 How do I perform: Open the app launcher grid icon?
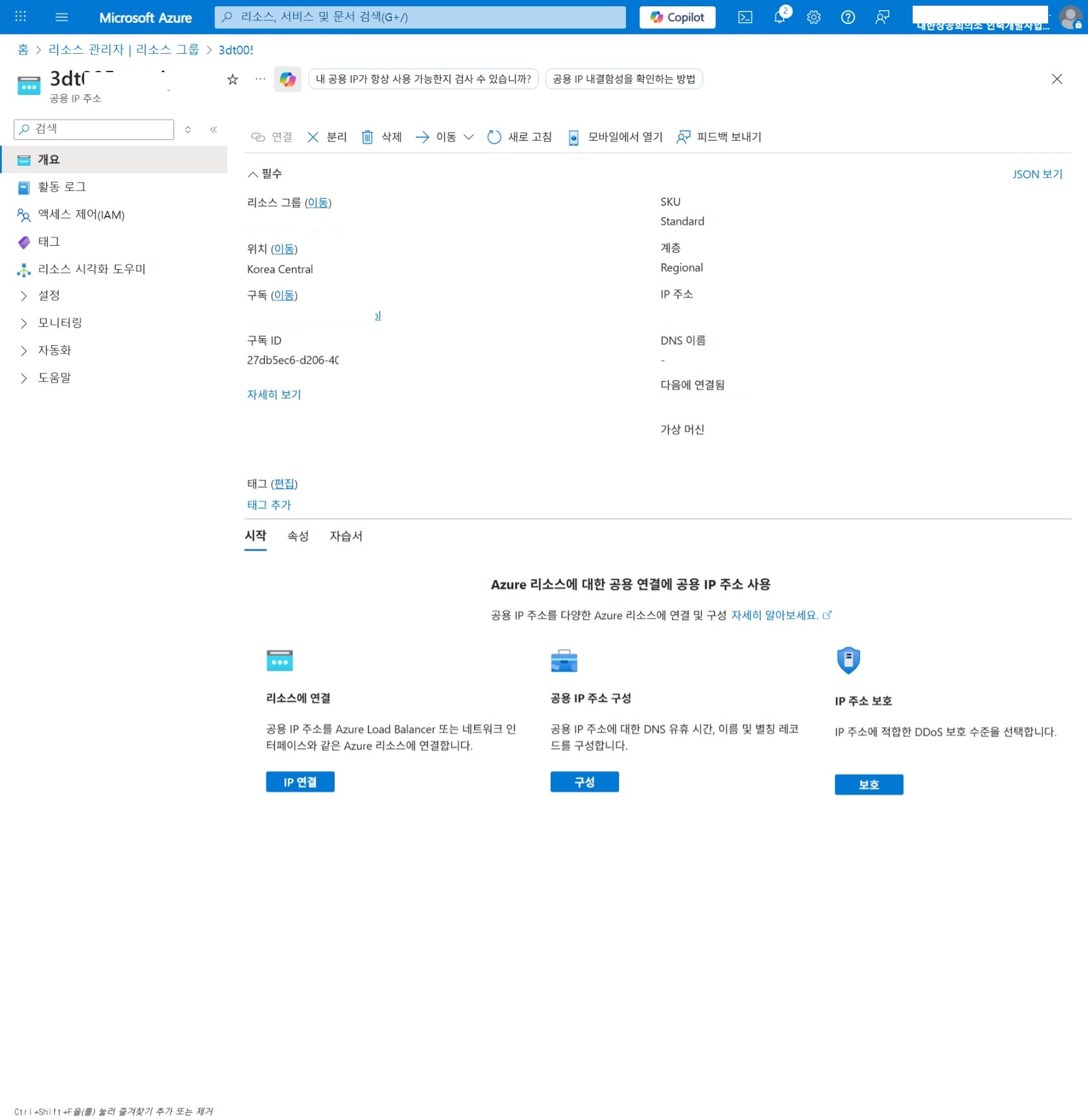pyautogui.click(x=20, y=16)
